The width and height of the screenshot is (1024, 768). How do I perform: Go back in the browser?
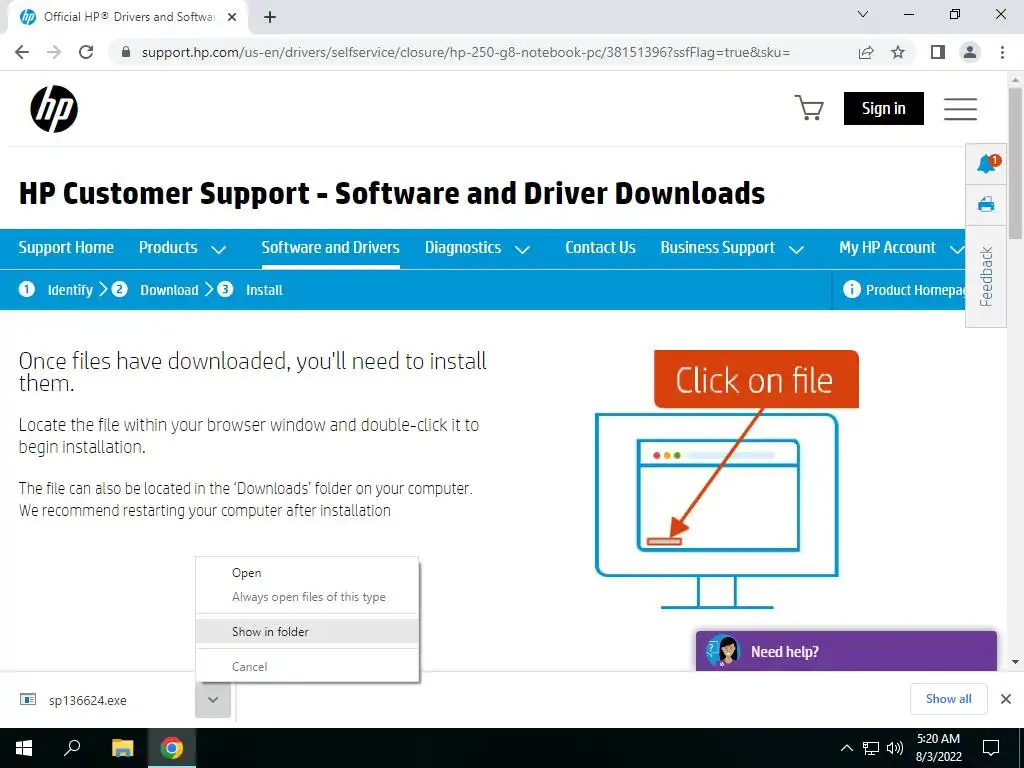point(22,52)
